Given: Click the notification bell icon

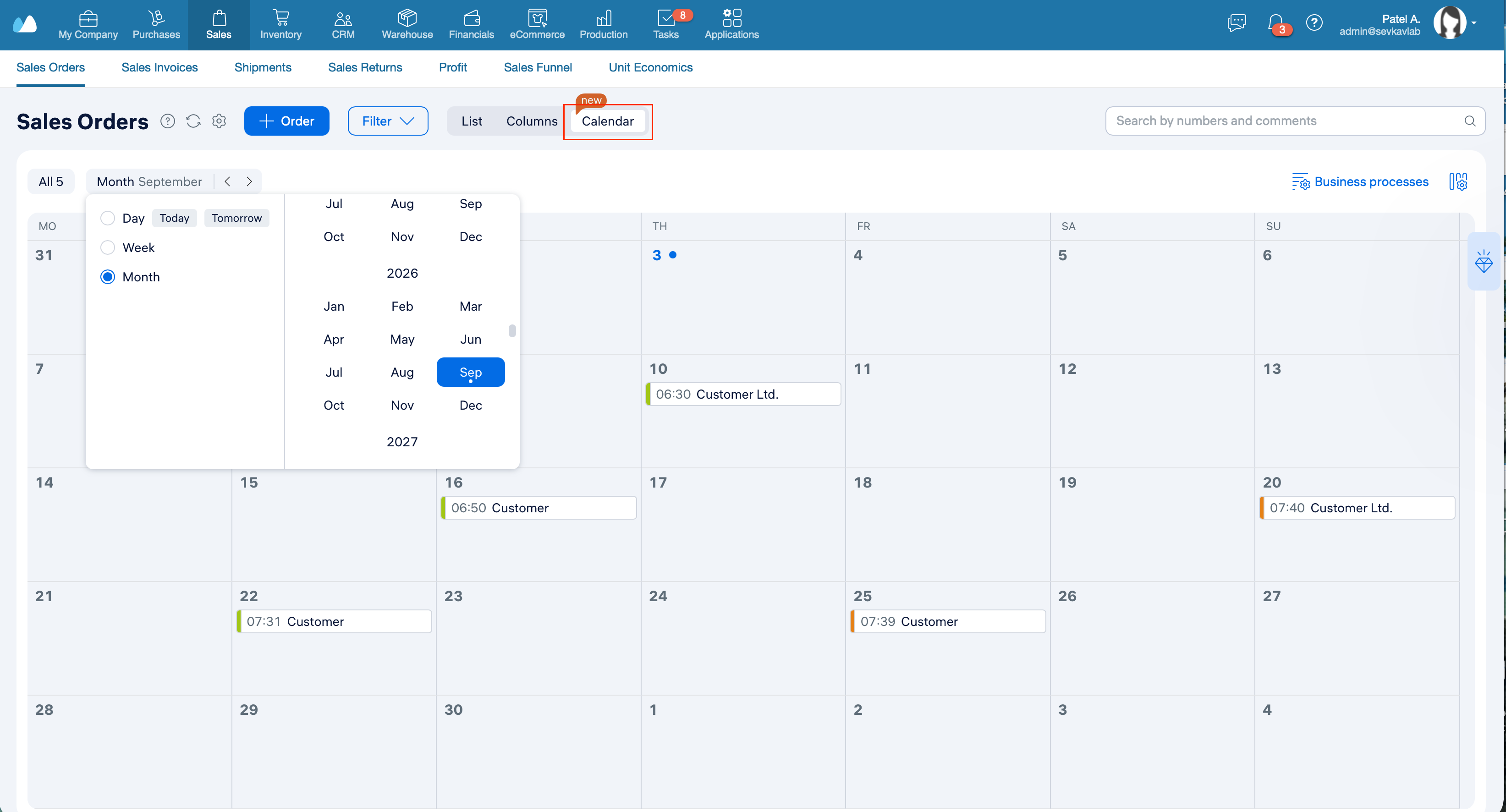Looking at the screenshot, I should click(x=1275, y=23).
